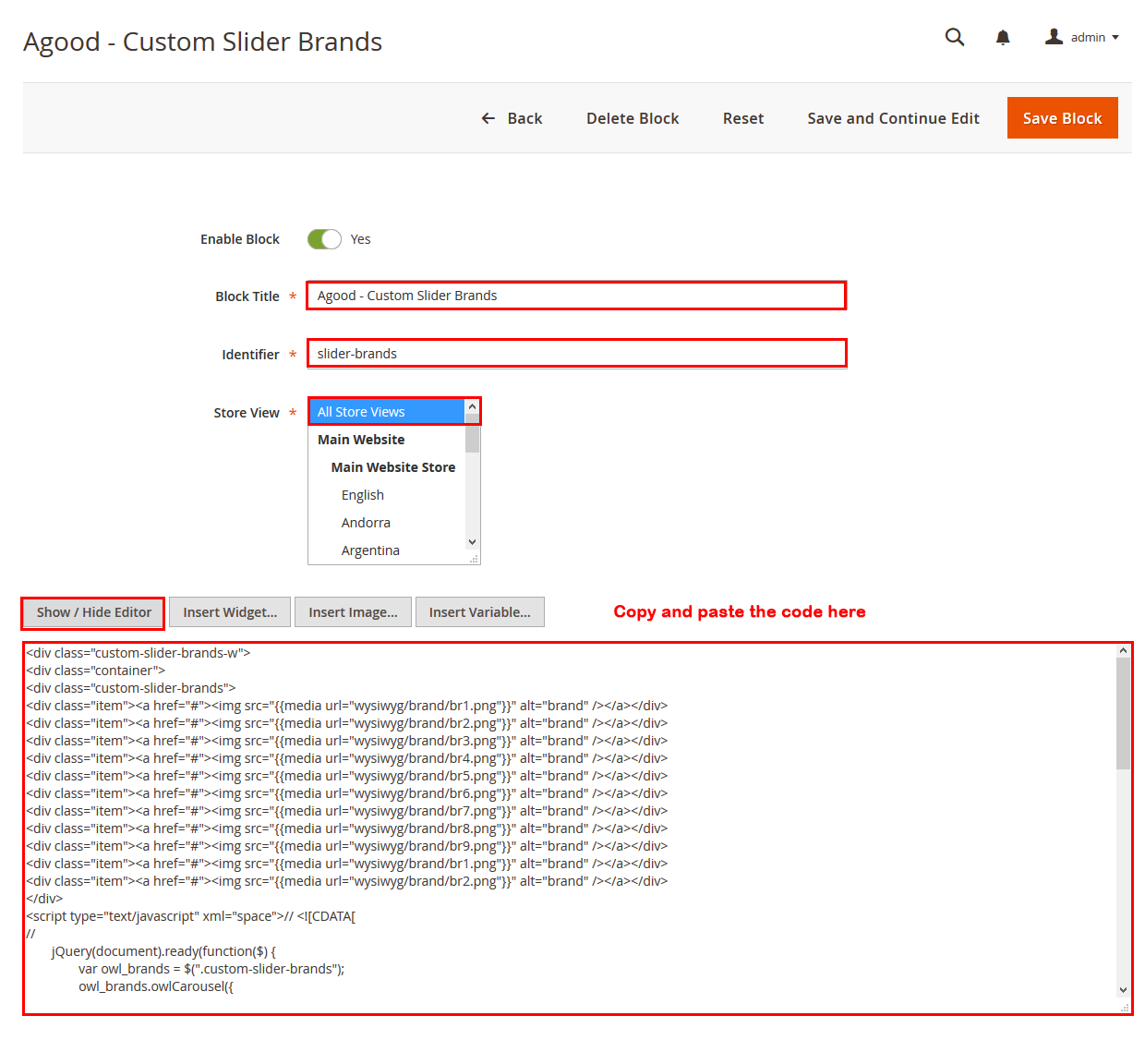This screenshot has height=1064, width=1145.
Task: Select All Store Views option
Action: [386, 412]
